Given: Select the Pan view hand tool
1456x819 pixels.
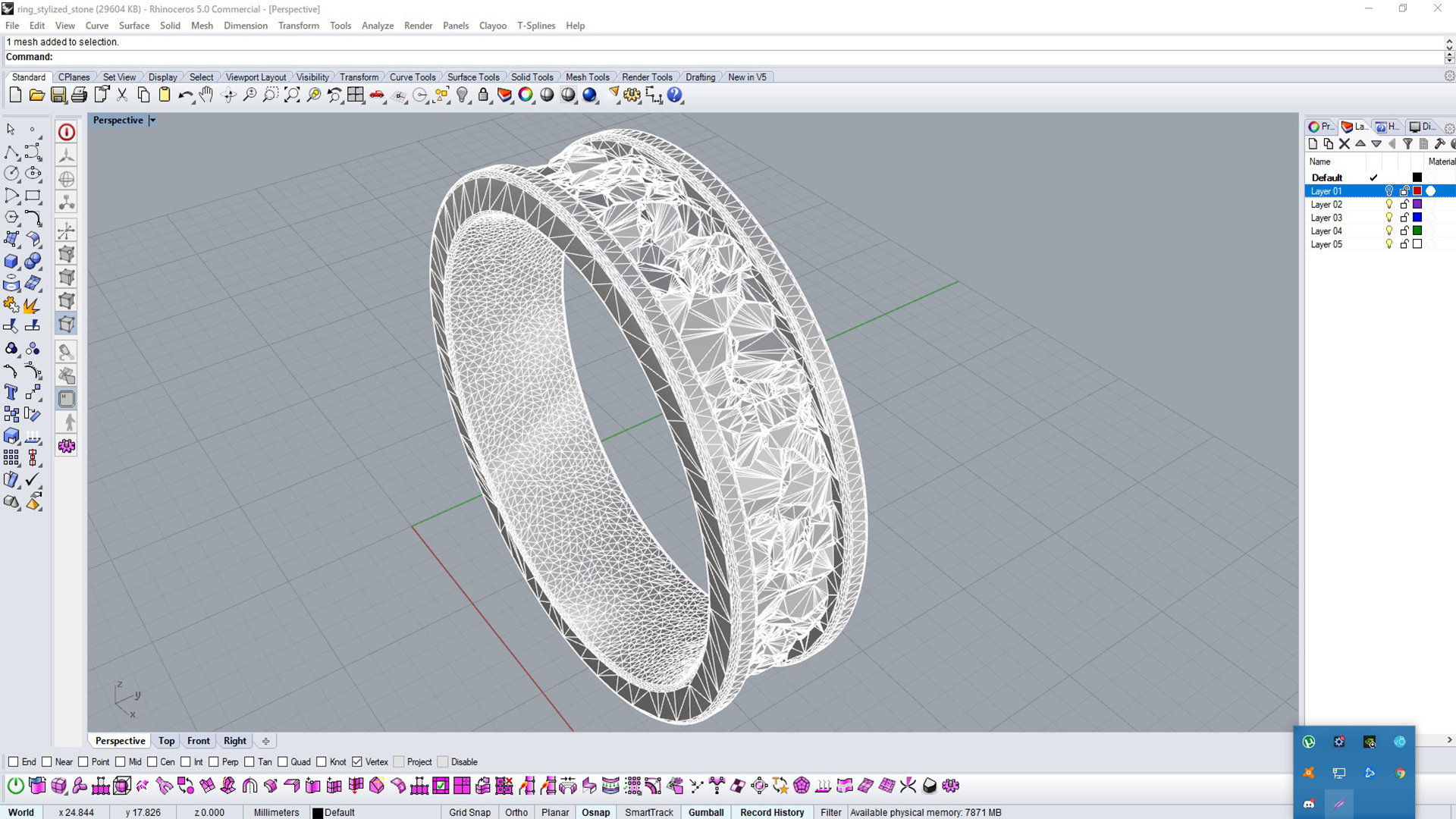Looking at the screenshot, I should coord(206,95).
